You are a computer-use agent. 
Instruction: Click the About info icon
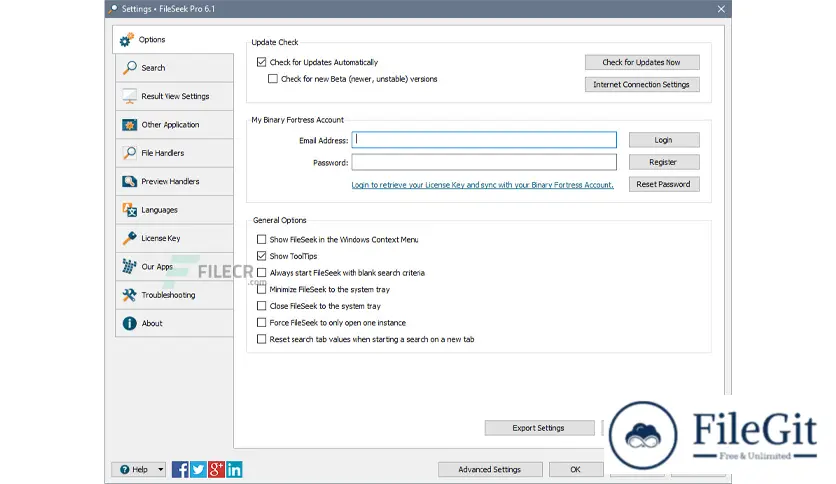[x=129, y=324]
